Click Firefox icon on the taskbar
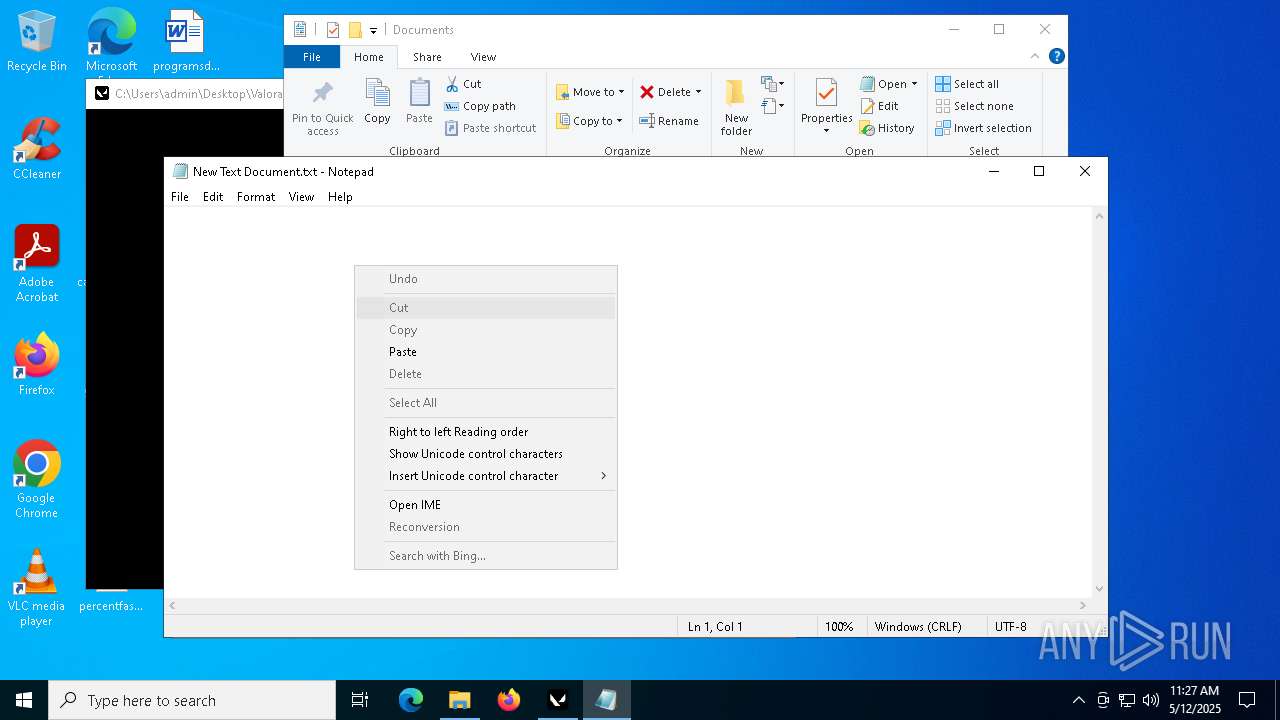The height and width of the screenshot is (720, 1280). 509,700
